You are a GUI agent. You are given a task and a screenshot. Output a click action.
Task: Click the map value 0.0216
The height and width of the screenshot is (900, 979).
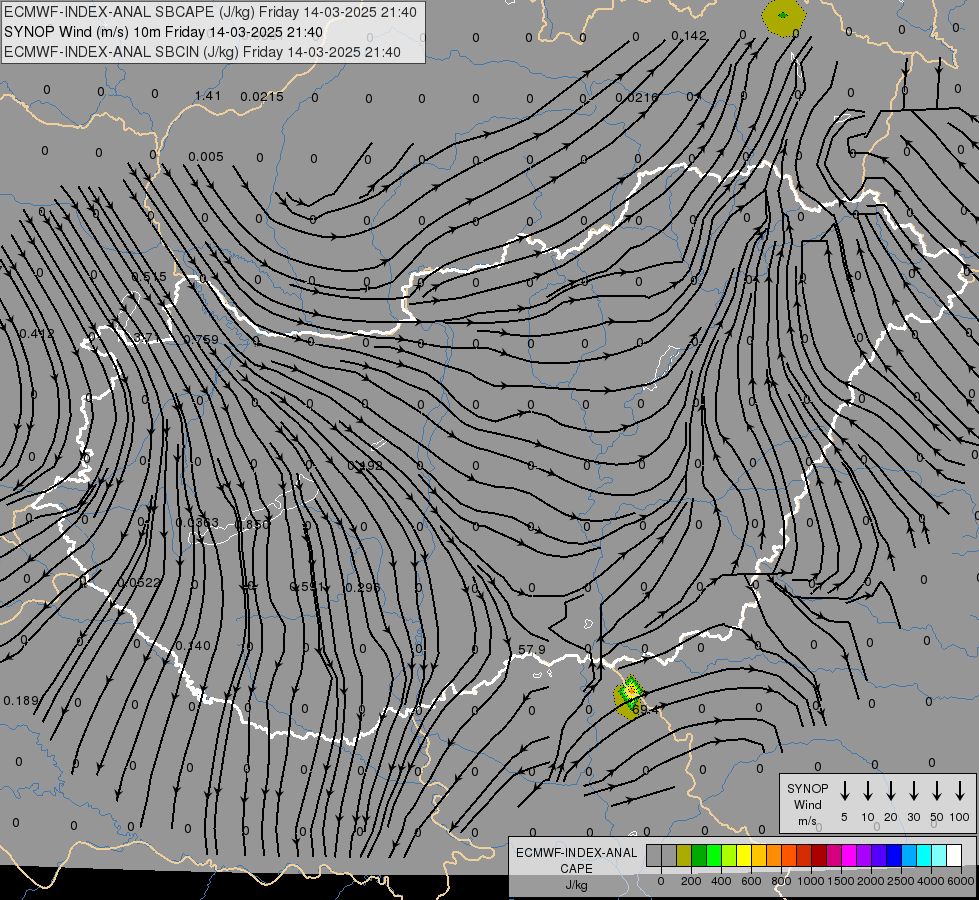click(x=636, y=97)
